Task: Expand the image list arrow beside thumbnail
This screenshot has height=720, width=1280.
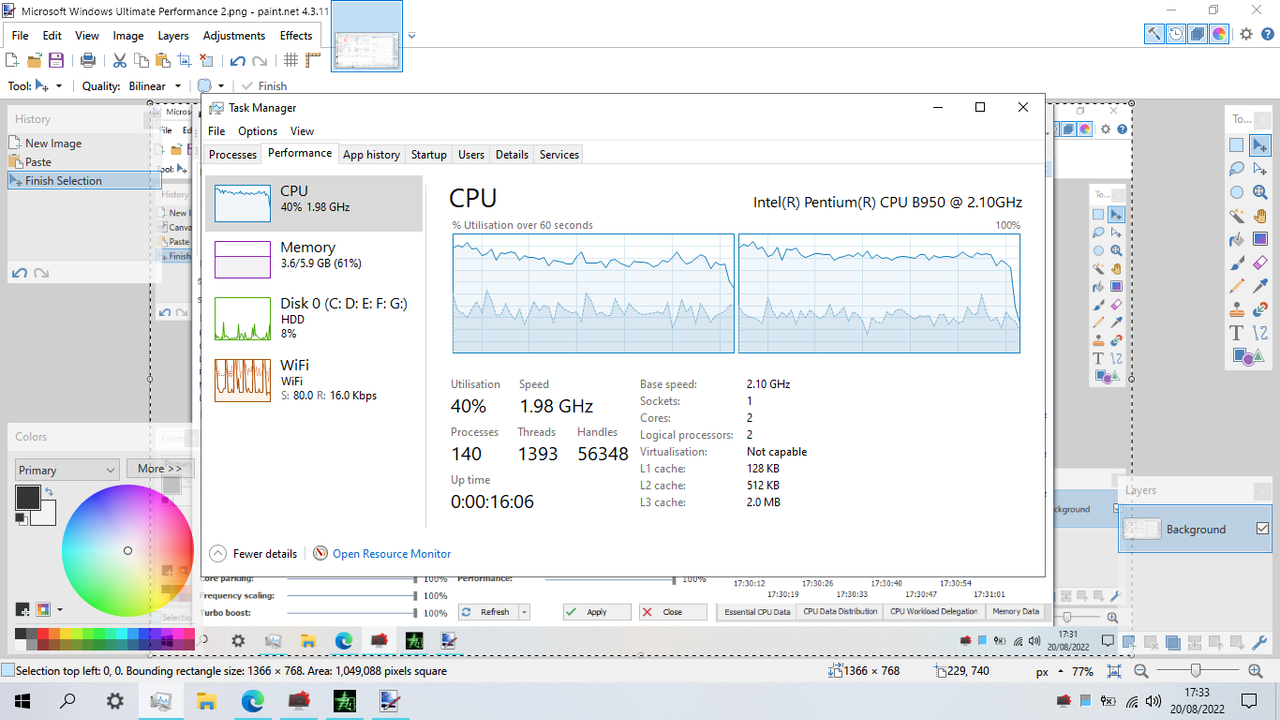Action: [x=412, y=36]
